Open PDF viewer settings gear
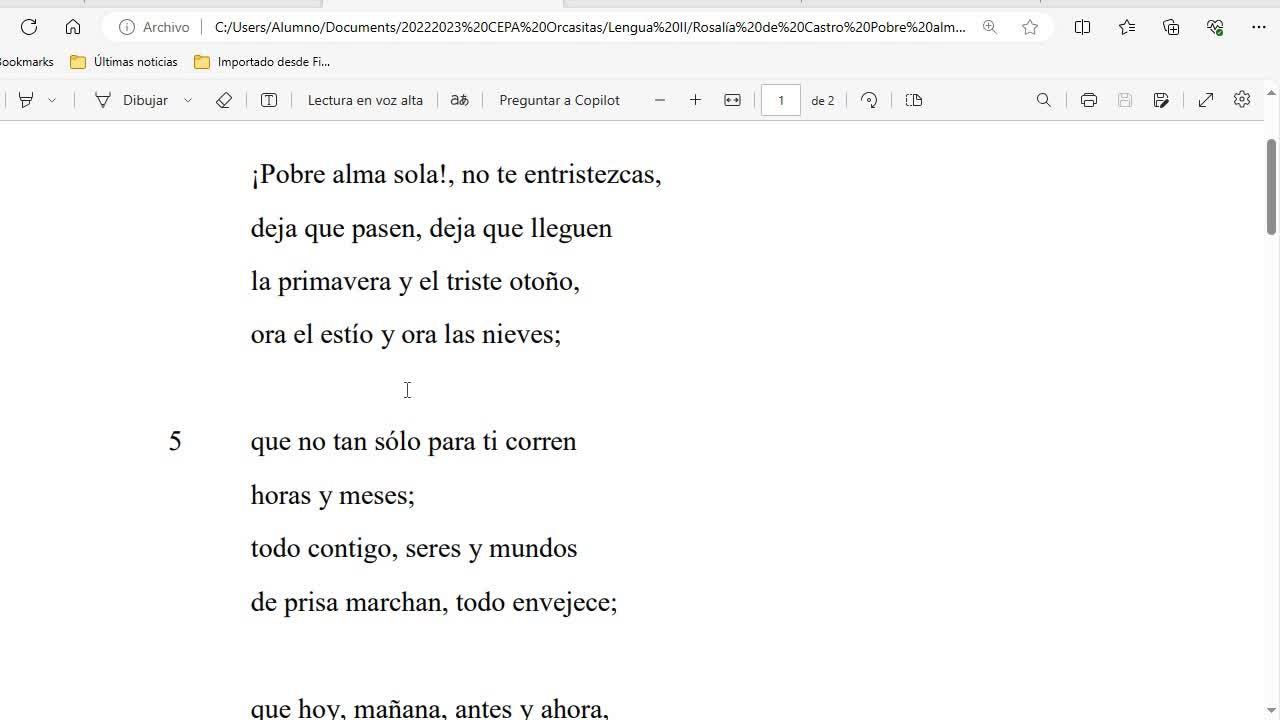The height and width of the screenshot is (720, 1280). point(1242,100)
